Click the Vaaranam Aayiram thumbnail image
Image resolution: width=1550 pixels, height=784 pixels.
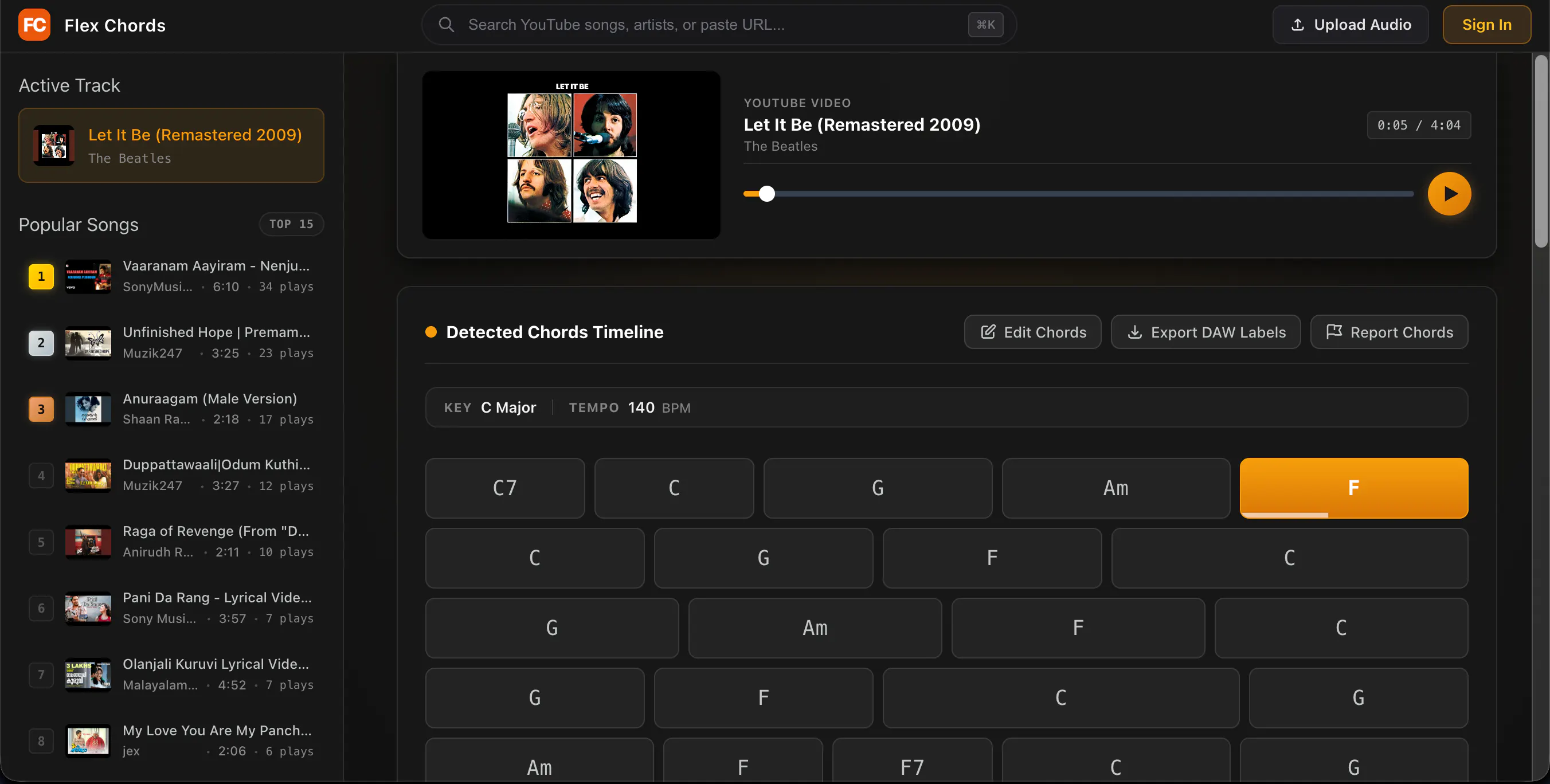click(x=88, y=277)
